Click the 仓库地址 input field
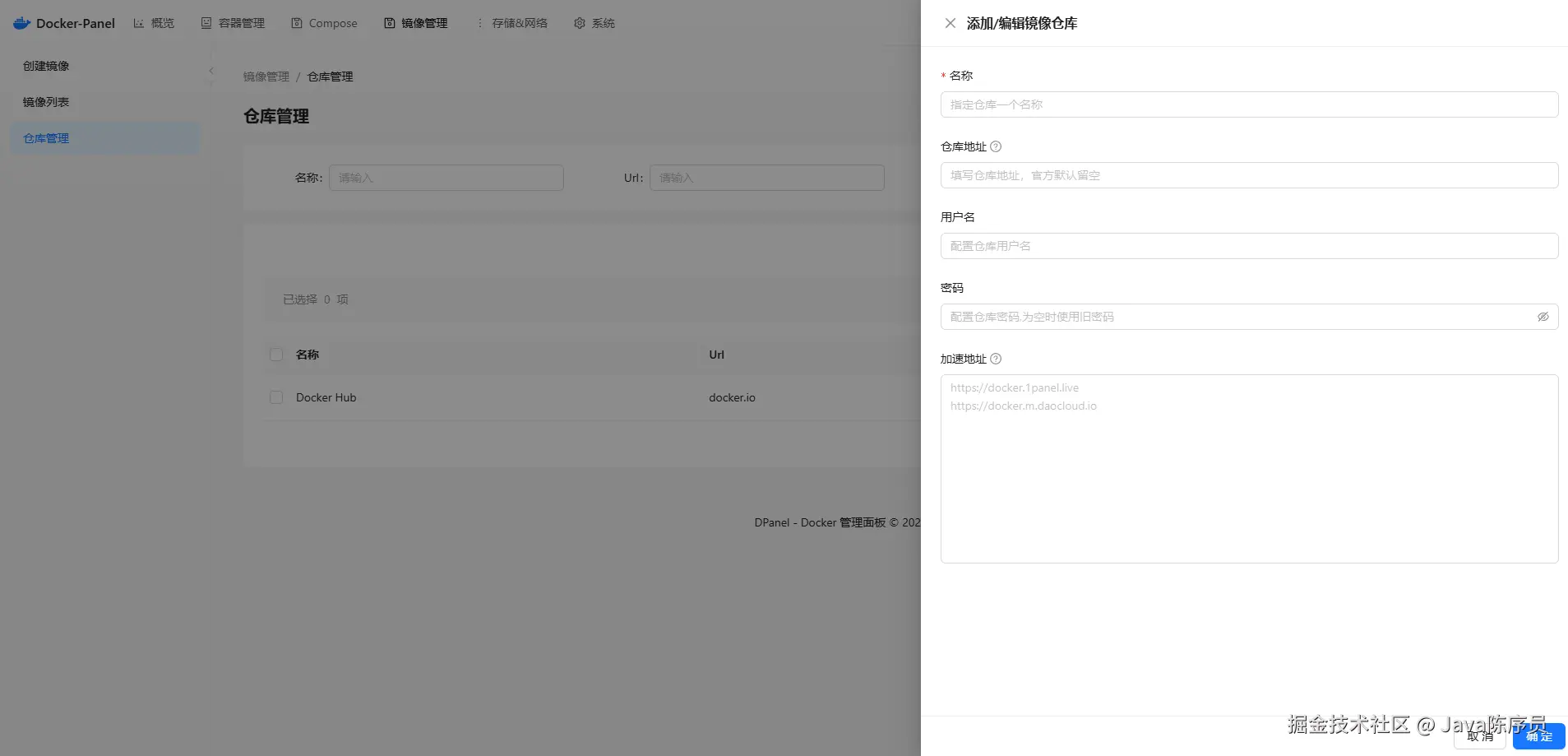The width and height of the screenshot is (1568, 756). (1249, 175)
